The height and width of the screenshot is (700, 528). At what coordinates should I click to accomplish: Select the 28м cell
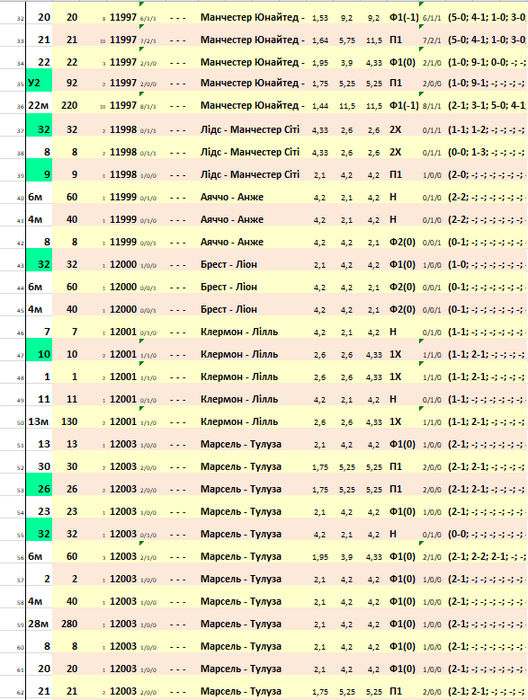coord(39,624)
